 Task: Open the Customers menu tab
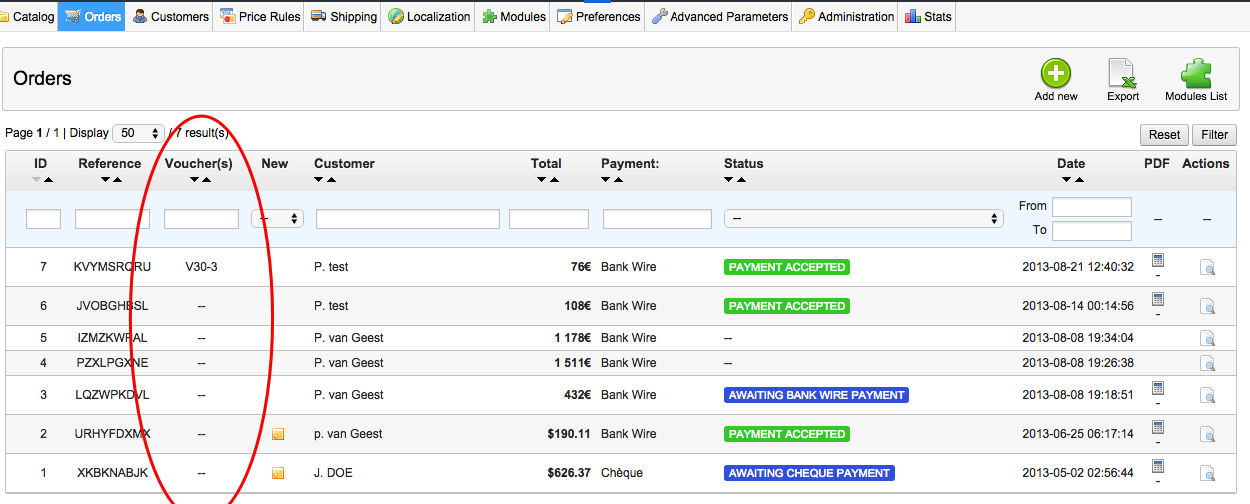pyautogui.click(x=170, y=16)
